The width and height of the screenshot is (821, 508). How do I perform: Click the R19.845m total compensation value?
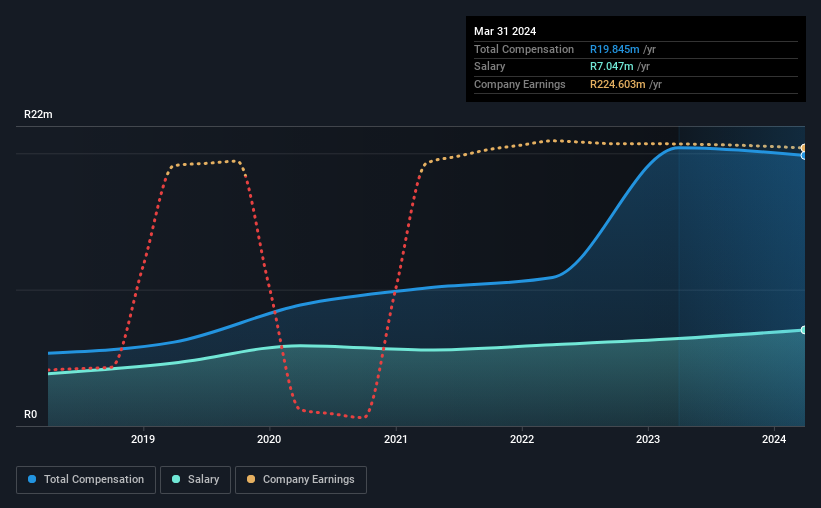[x=615, y=49]
